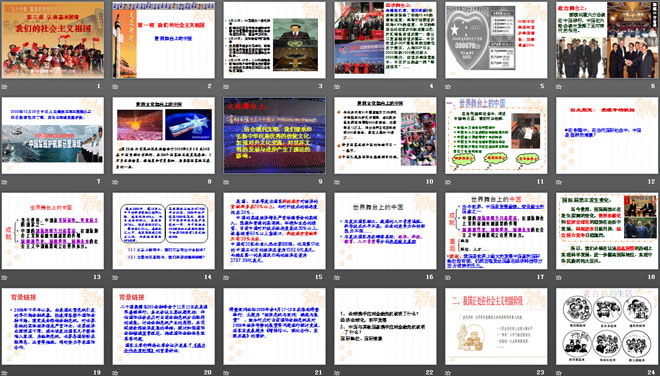Preview animation via star under slide 11

click(x=448, y=182)
